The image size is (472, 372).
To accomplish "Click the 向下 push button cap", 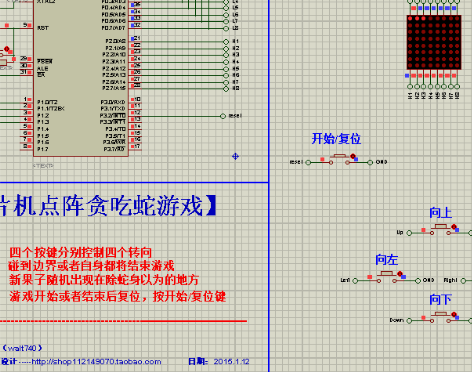I will [x=440, y=314].
